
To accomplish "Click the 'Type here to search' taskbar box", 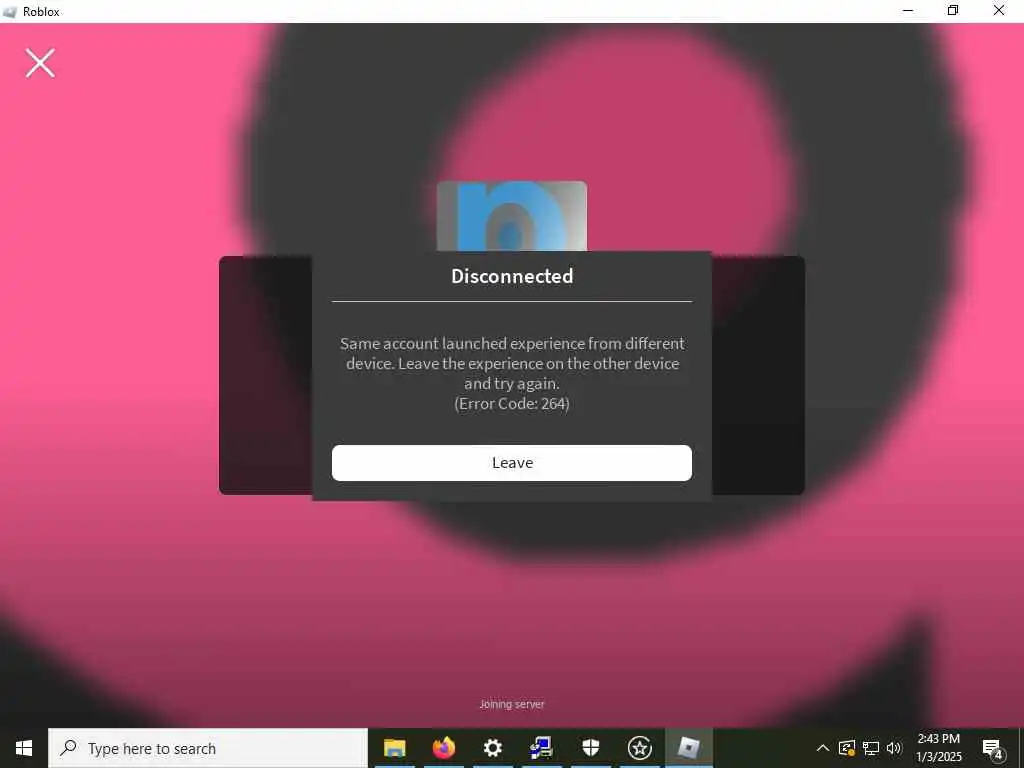I will tap(208, 748).
